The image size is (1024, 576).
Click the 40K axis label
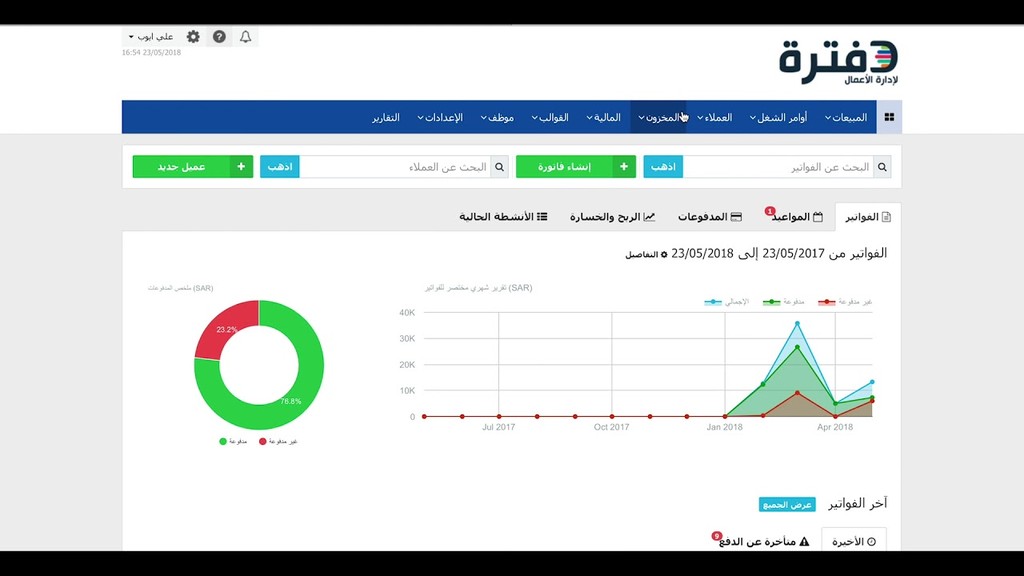click(x=407, y=313)
